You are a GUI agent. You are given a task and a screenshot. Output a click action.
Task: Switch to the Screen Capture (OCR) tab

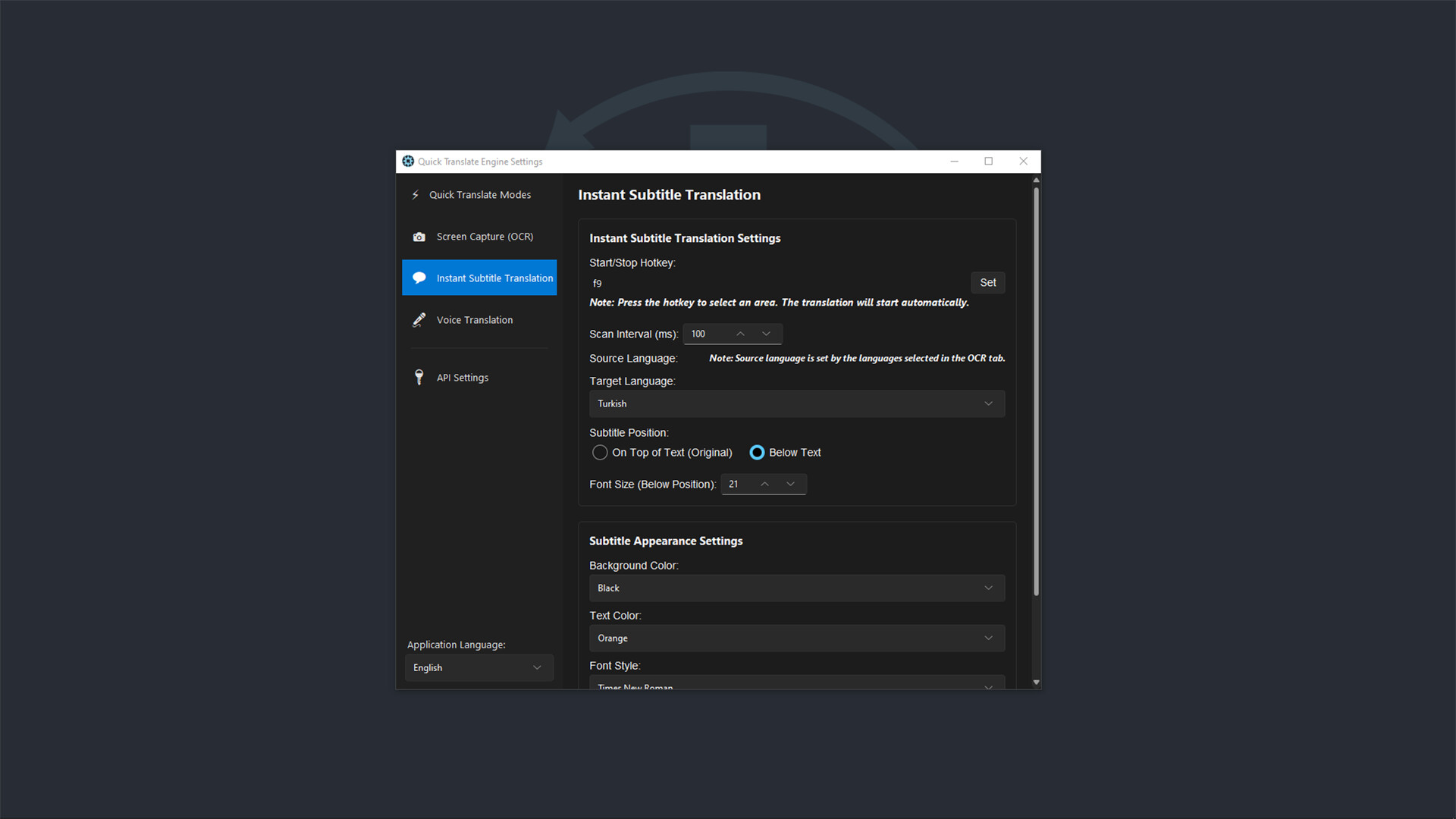(x=484, y=237)
